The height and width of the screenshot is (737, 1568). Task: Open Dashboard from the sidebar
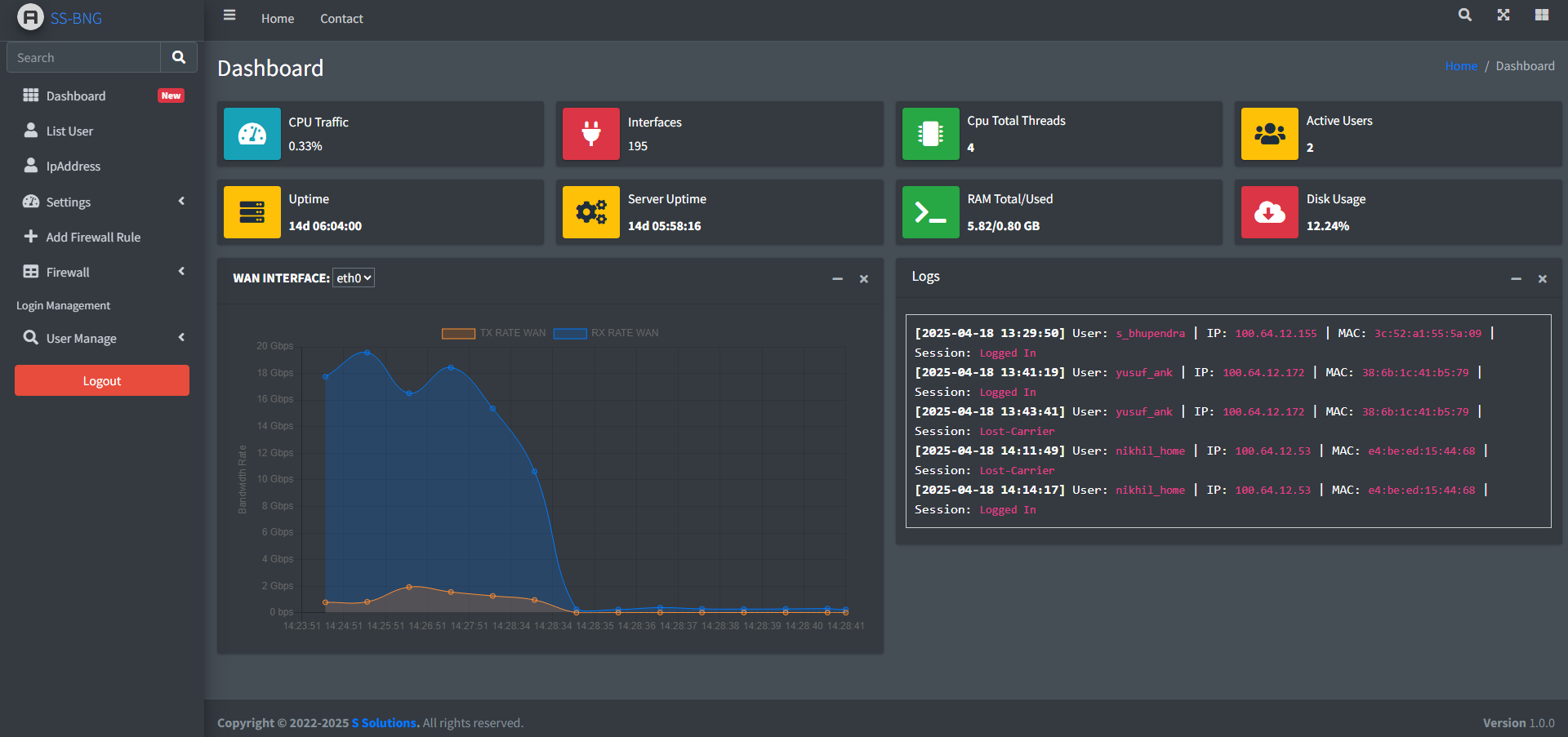click(102, 95)
